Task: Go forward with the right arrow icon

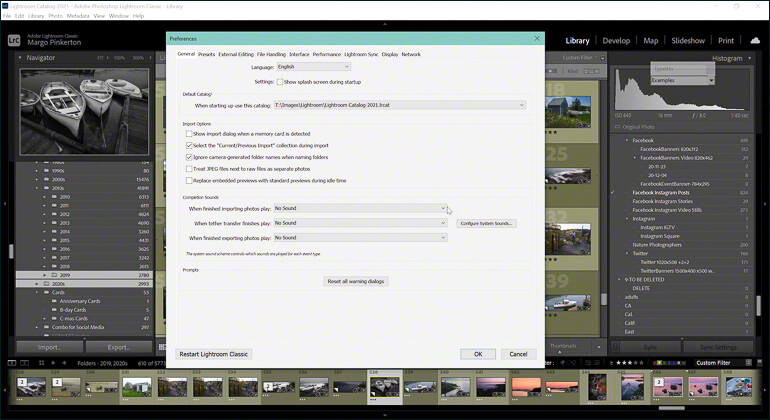Action: (x=64, y=363)
